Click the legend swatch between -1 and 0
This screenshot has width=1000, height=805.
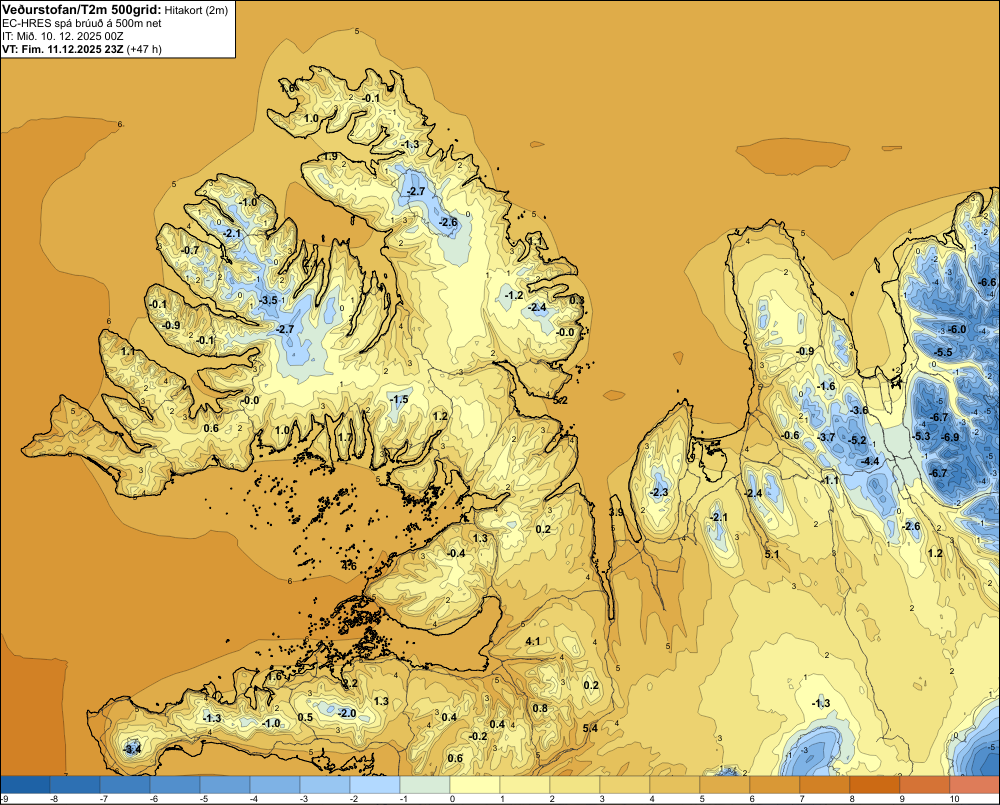click(425, 784)
